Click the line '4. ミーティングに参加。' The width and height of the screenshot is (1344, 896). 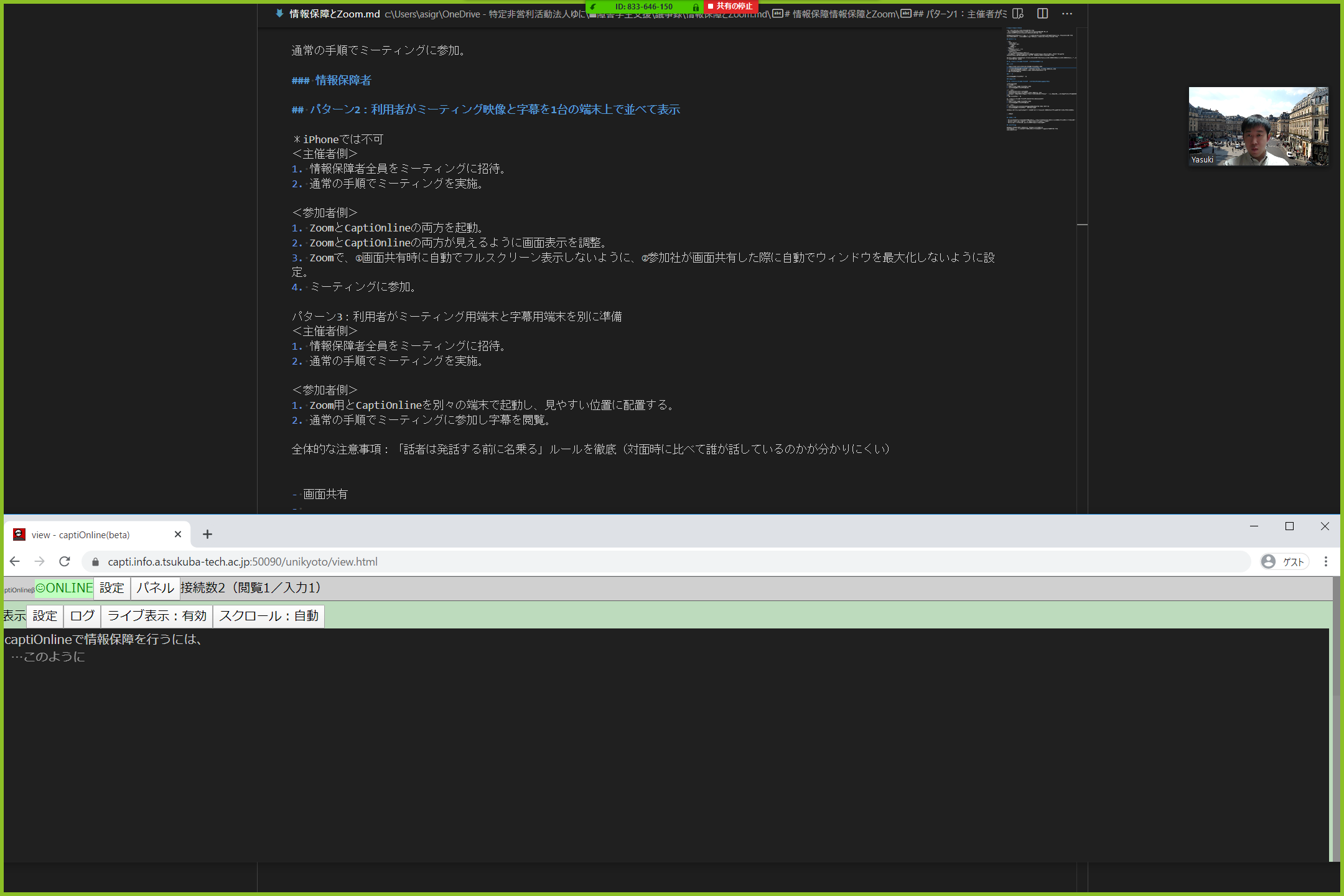coord(355,287)
